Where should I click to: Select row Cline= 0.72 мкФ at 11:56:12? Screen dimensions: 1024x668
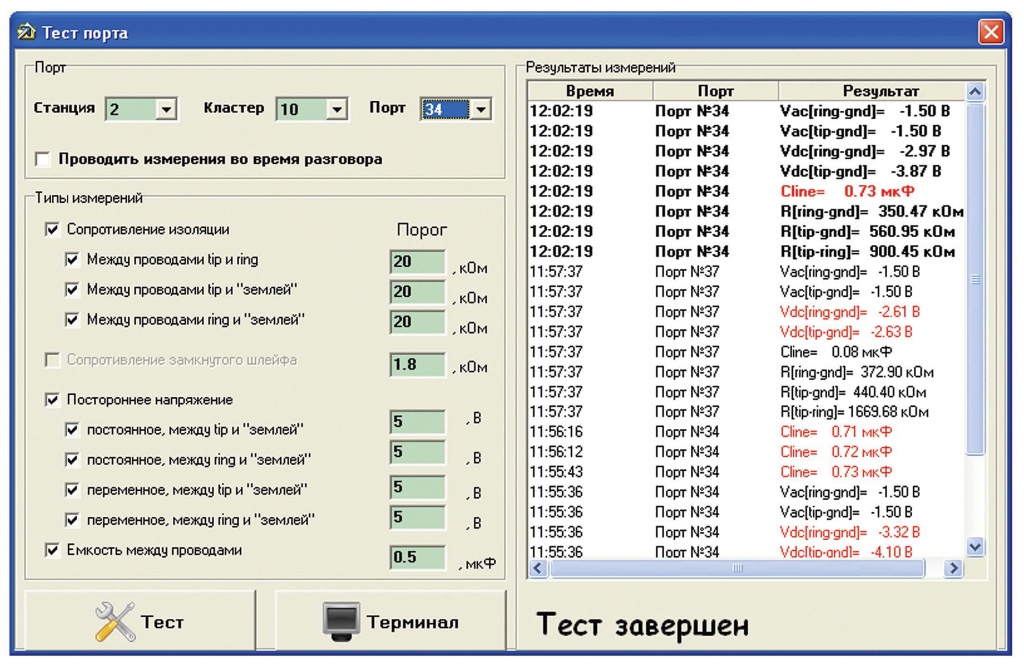click(x=746, y=452)
